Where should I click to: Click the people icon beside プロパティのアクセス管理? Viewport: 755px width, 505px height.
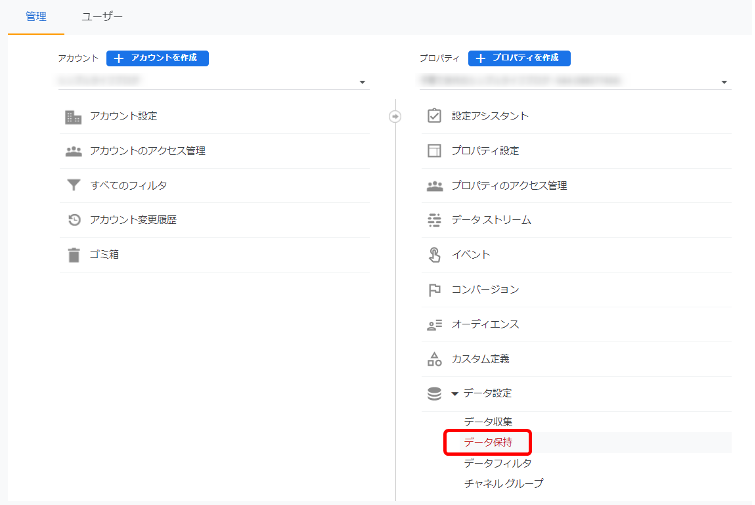[x=434, y=186]
